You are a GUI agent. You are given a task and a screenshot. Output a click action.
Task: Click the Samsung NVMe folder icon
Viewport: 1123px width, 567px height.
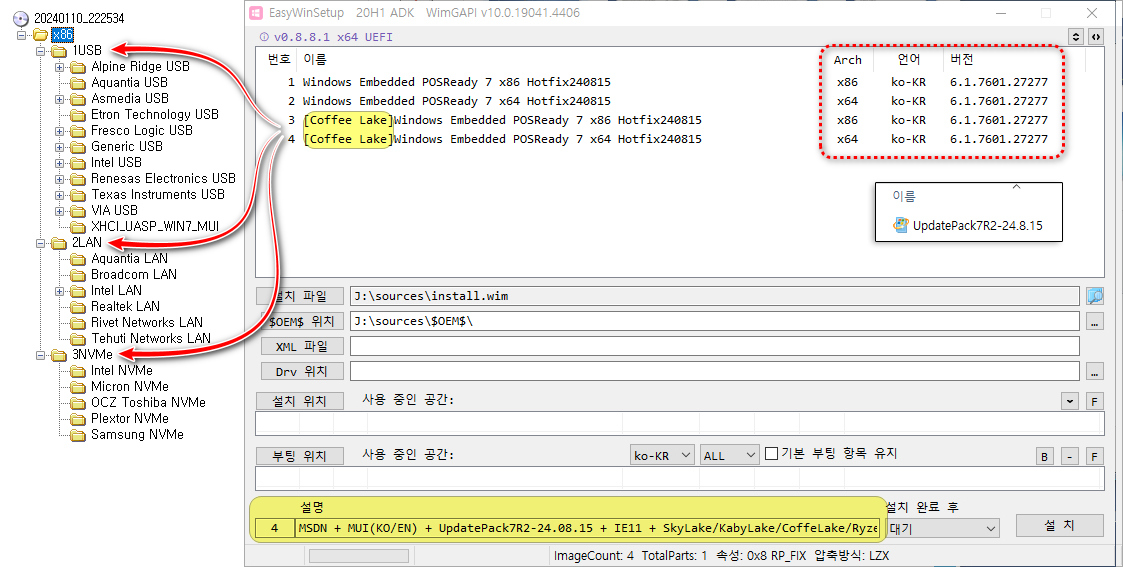coord(78,435)
